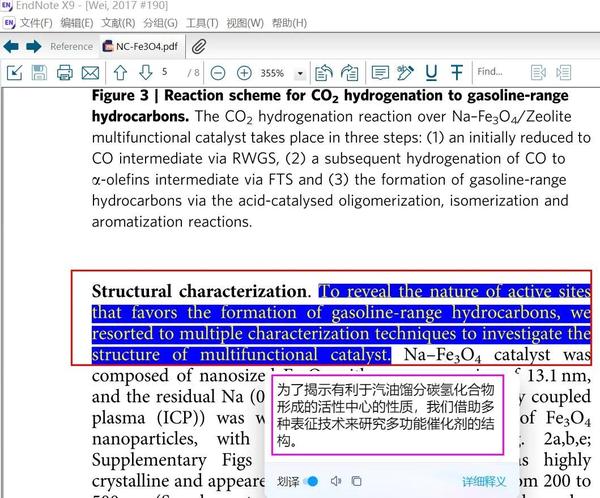Open the 工具(T) menu
This screenshot has height=498, width=600.
pos(202,23)
